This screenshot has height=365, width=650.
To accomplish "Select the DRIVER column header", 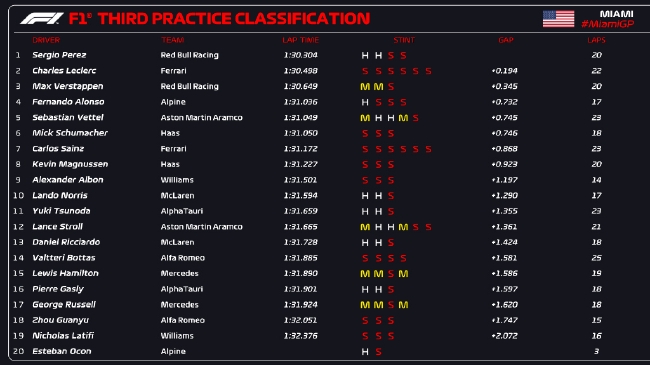I will 46,40.
